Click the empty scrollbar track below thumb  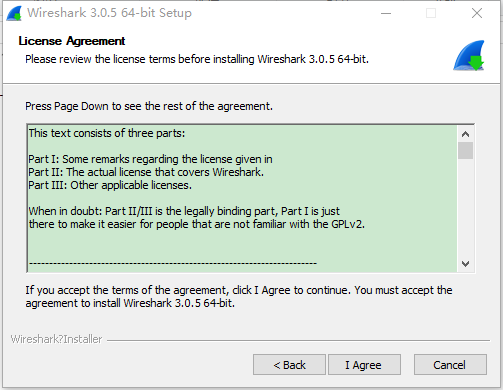(465, 207)
